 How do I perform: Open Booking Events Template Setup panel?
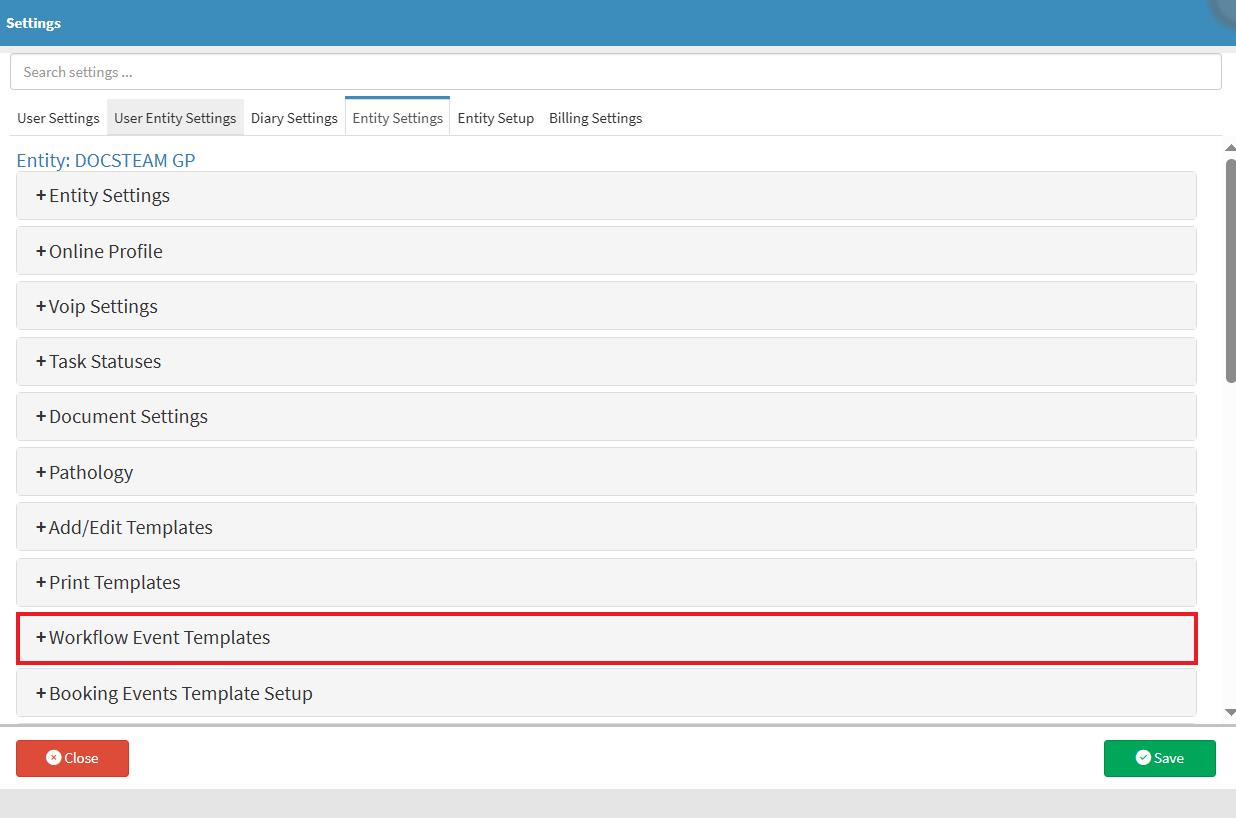click(x=180, y=693)
